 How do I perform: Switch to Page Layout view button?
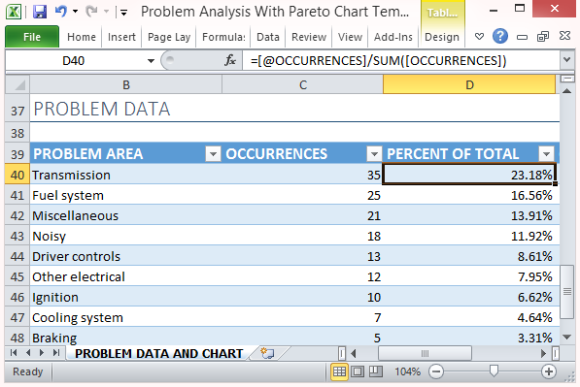[357, 371]
